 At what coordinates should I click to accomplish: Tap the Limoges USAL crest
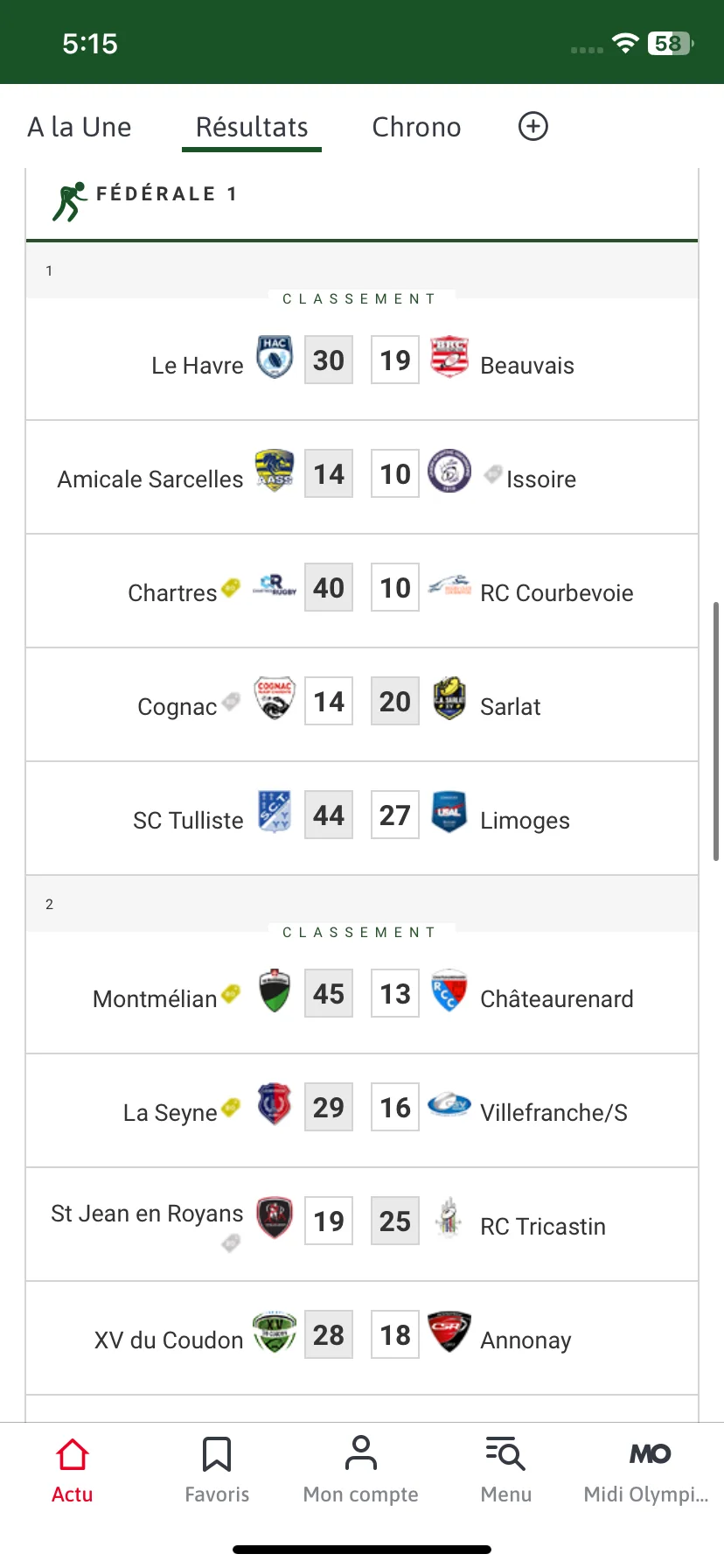click(449, 812)
